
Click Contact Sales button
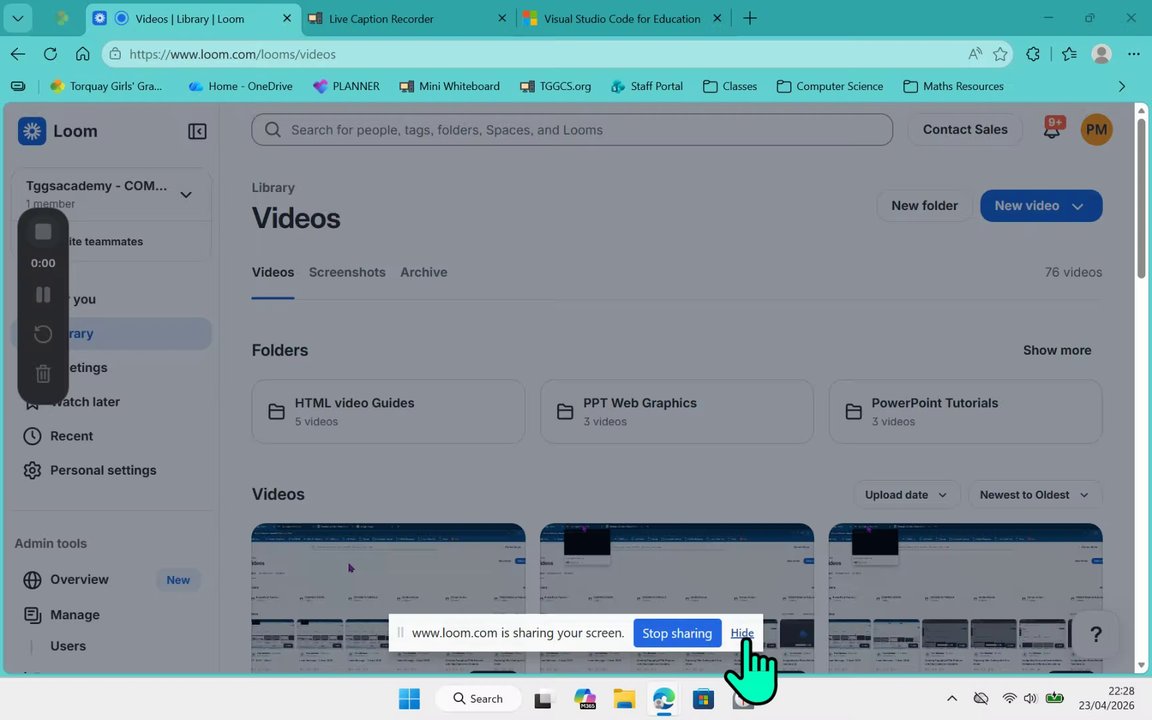coord(965,129)
